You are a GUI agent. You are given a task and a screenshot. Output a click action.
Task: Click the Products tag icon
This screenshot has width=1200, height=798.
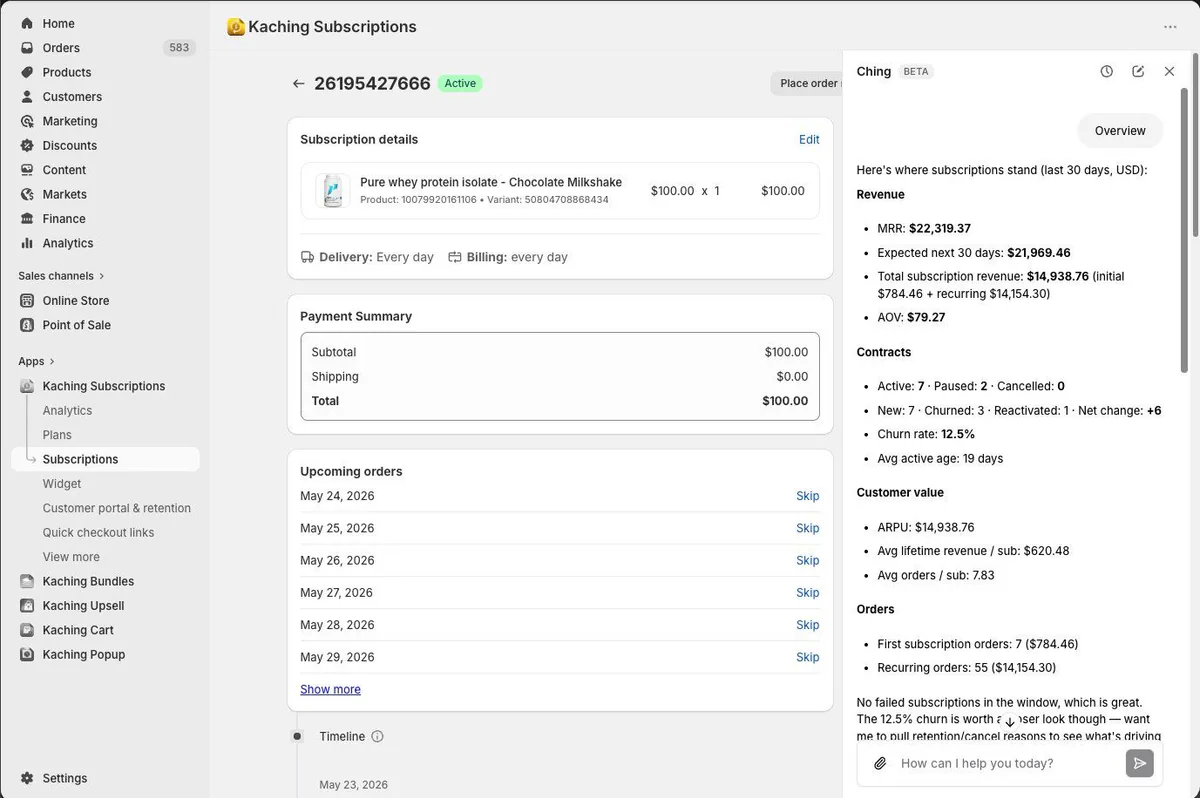27,72
